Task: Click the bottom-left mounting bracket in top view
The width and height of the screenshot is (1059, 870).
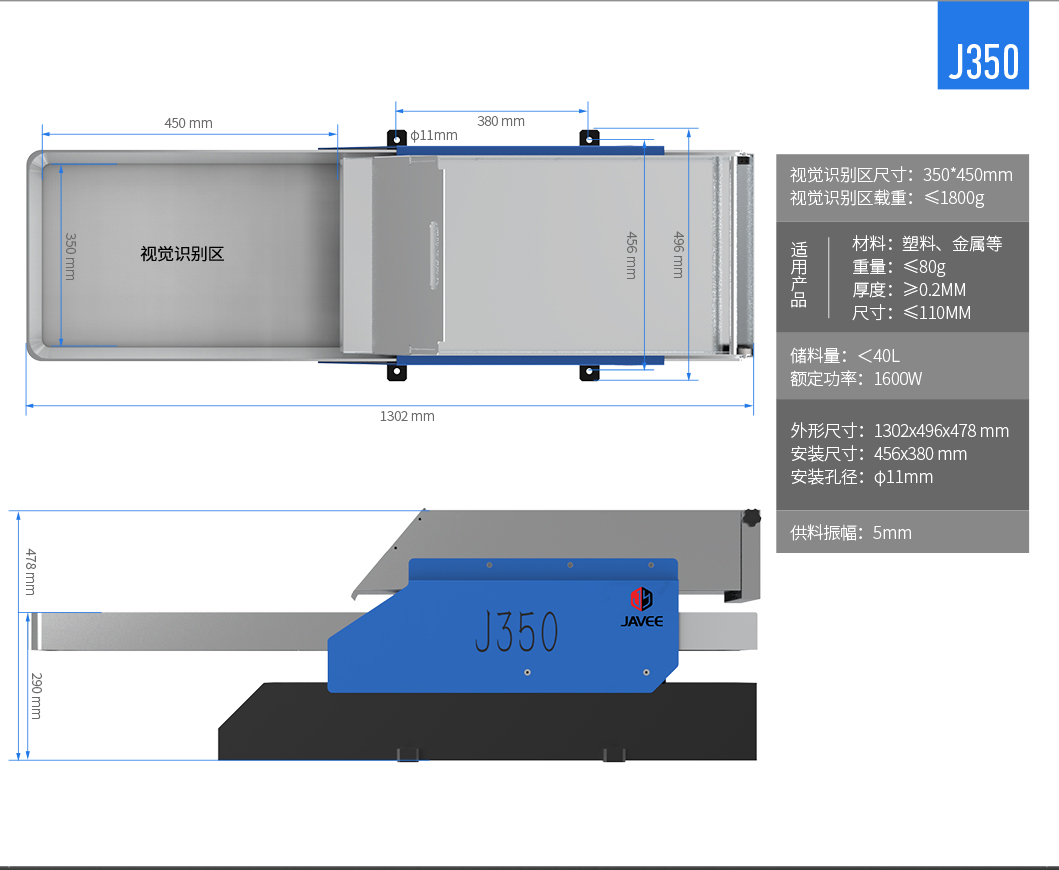Action: click(x=398, y=372)
